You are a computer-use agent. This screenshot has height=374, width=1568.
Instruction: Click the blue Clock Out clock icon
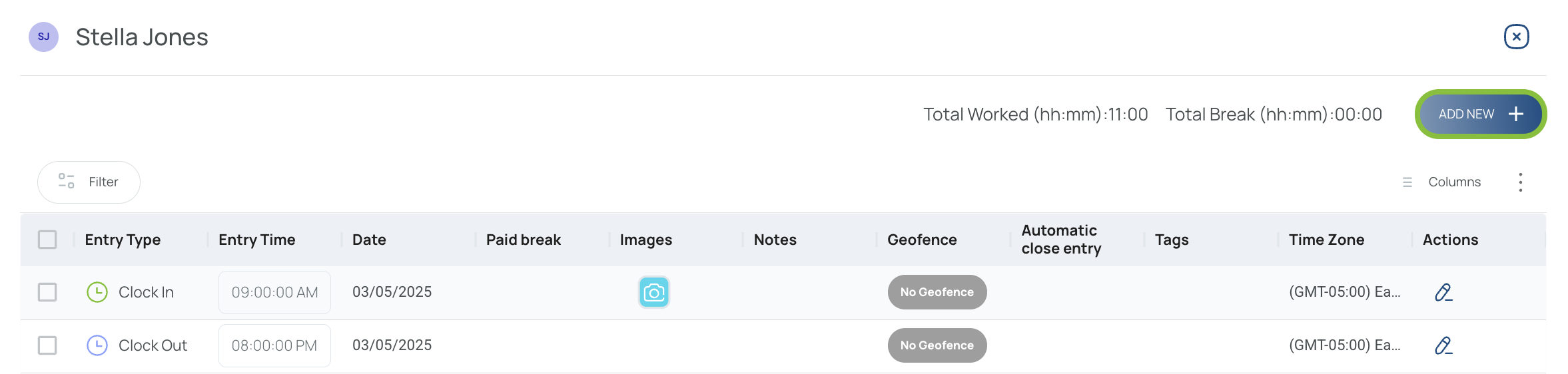pos(97,345)
